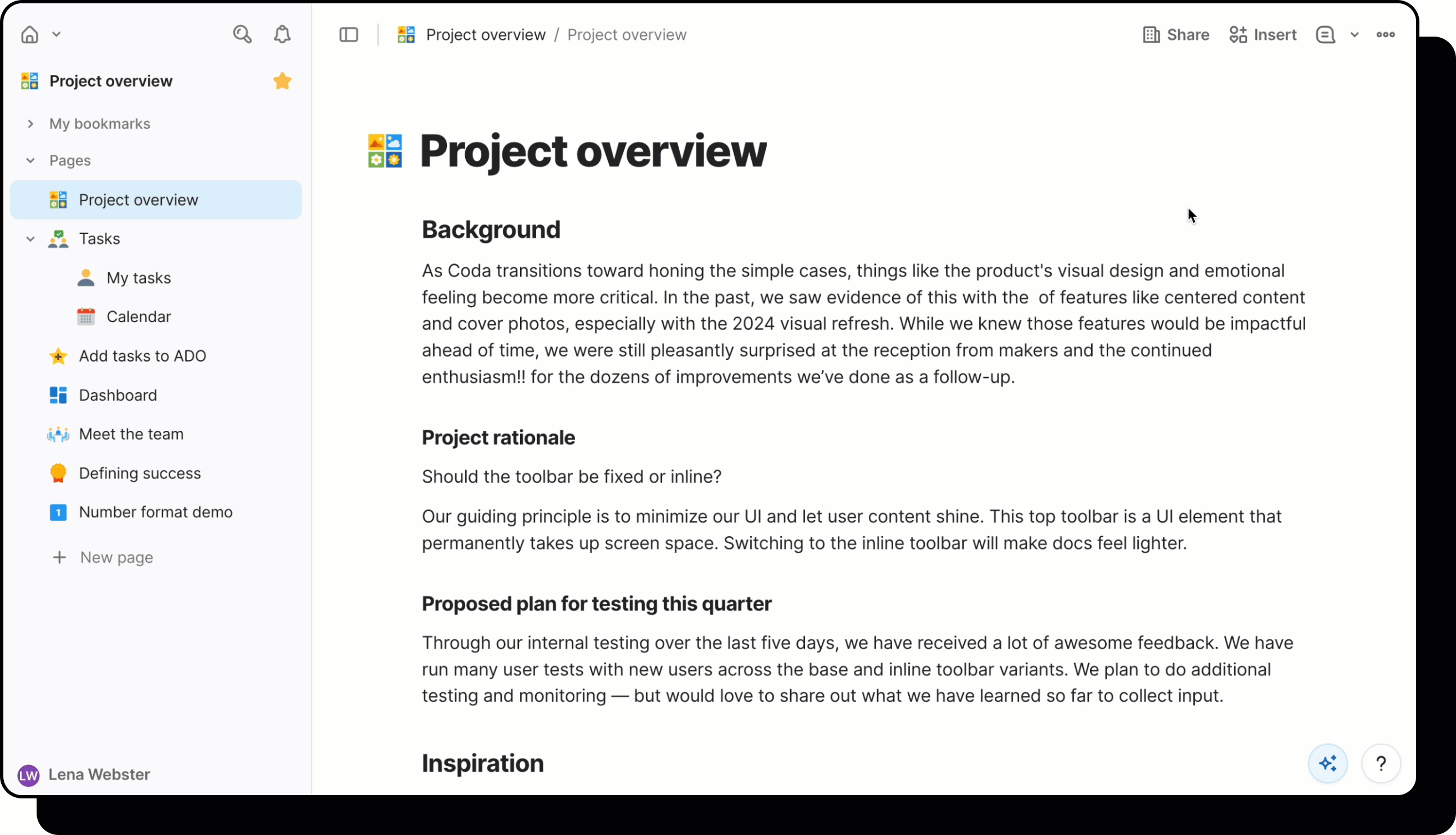
Task: Open dropdown arrow next to home
Action: pos(56,34)
